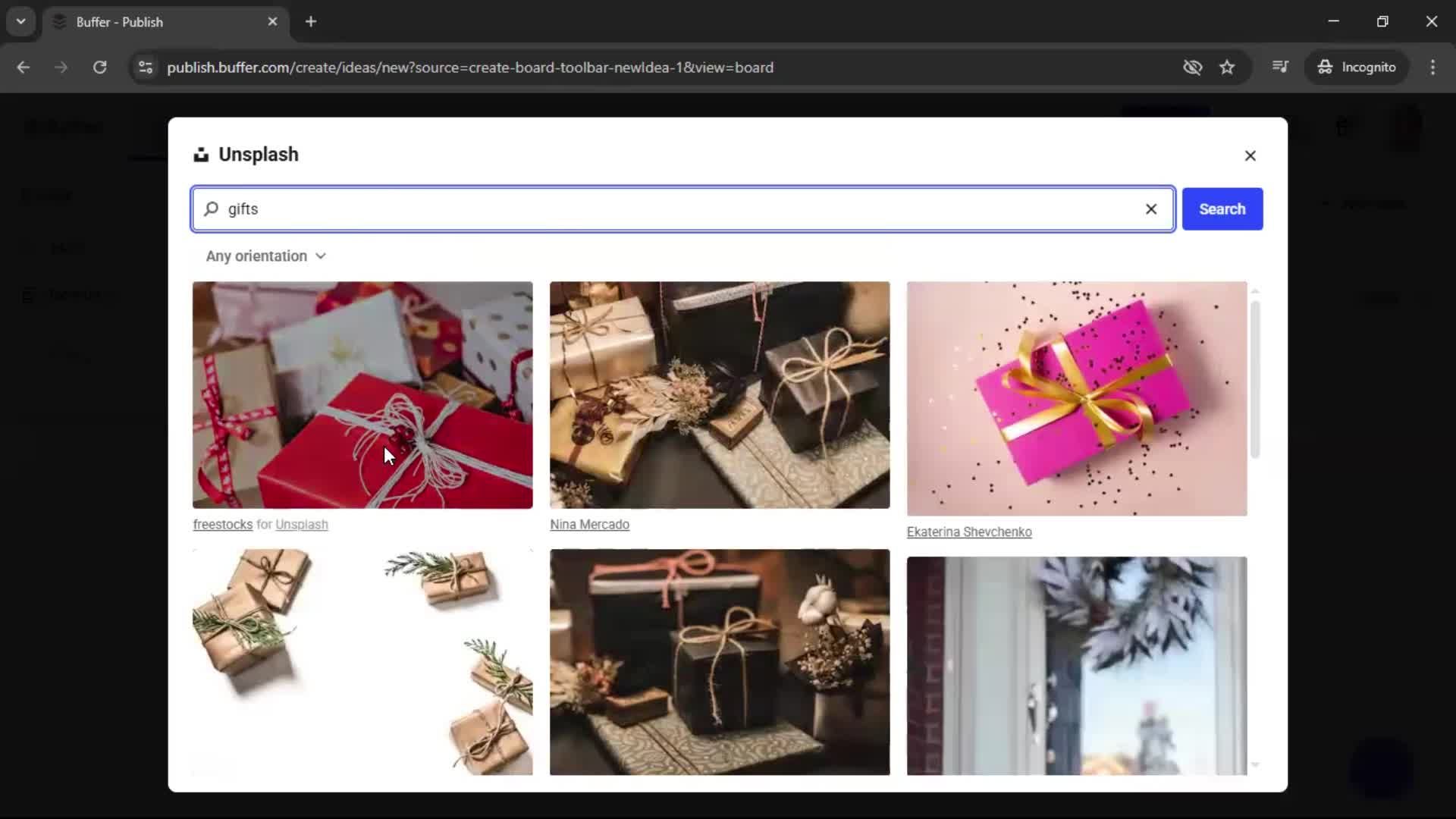Screen dimensions: 1456x819
Task: Open Nina Mercado's photographer link
Action: click(589, 524)
